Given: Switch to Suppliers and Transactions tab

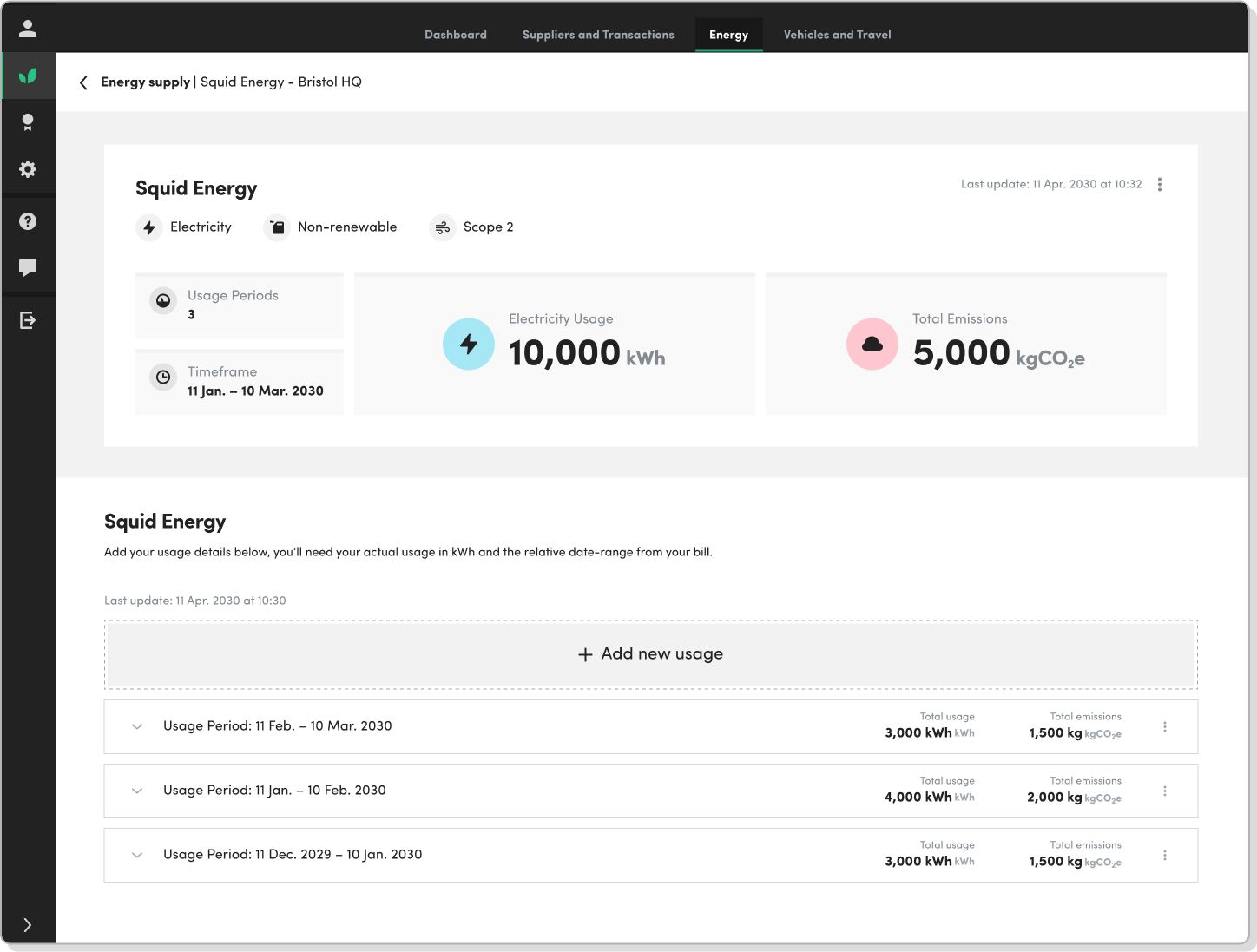Looking at the screenshot, I should [598, 35].
